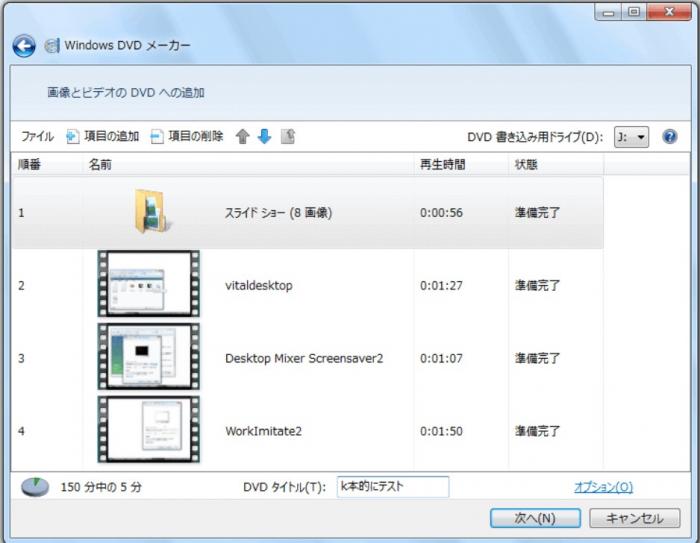Move item down with blue down arrow

tap(264, 137)
